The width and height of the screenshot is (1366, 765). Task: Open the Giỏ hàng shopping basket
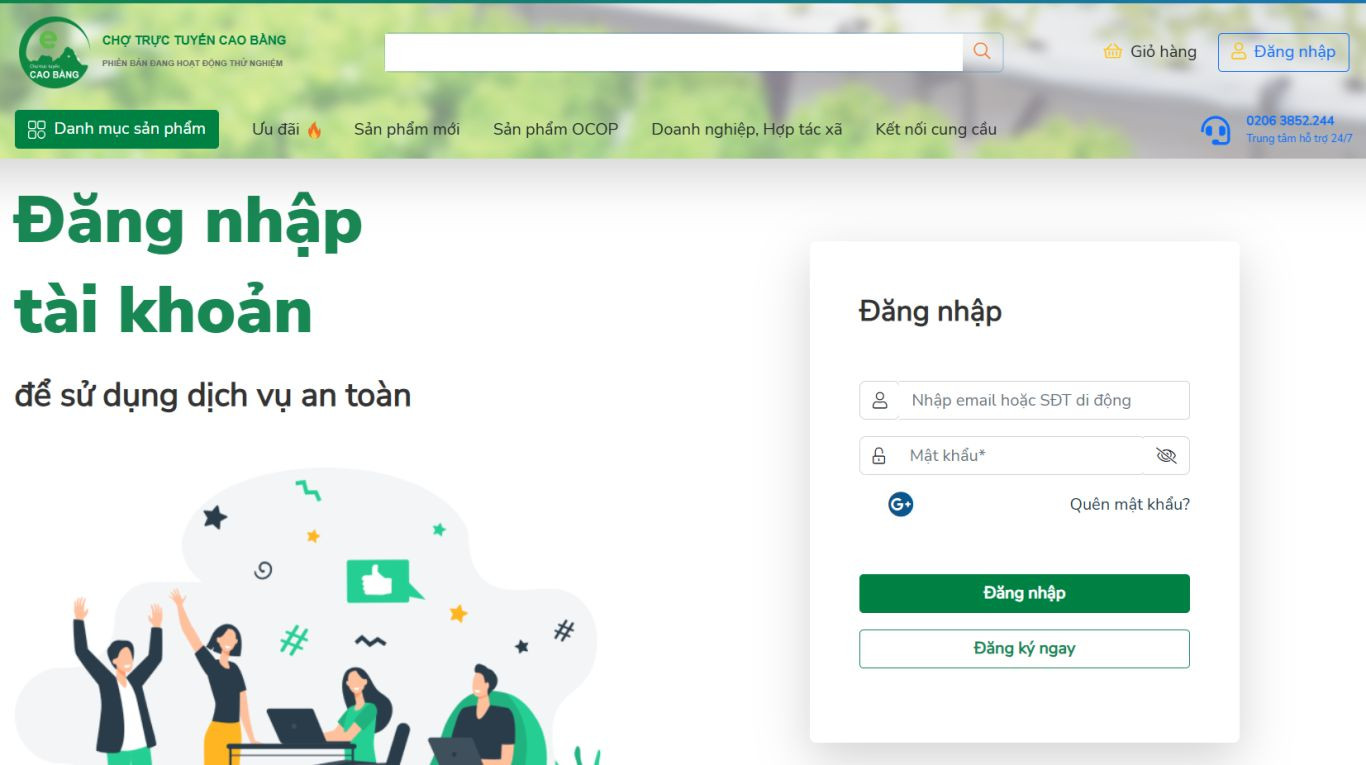tap(1149, 52)
